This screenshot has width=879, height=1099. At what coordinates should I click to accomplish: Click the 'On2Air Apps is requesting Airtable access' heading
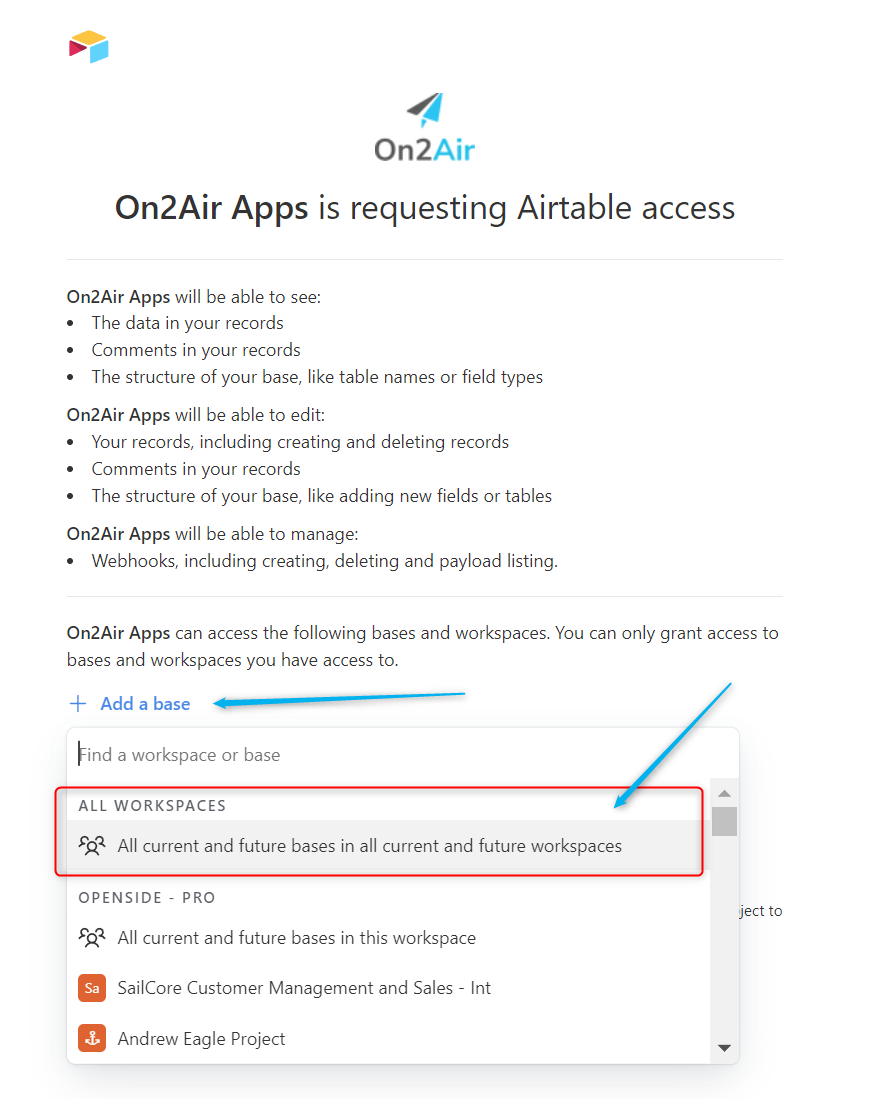click(425, 207)
